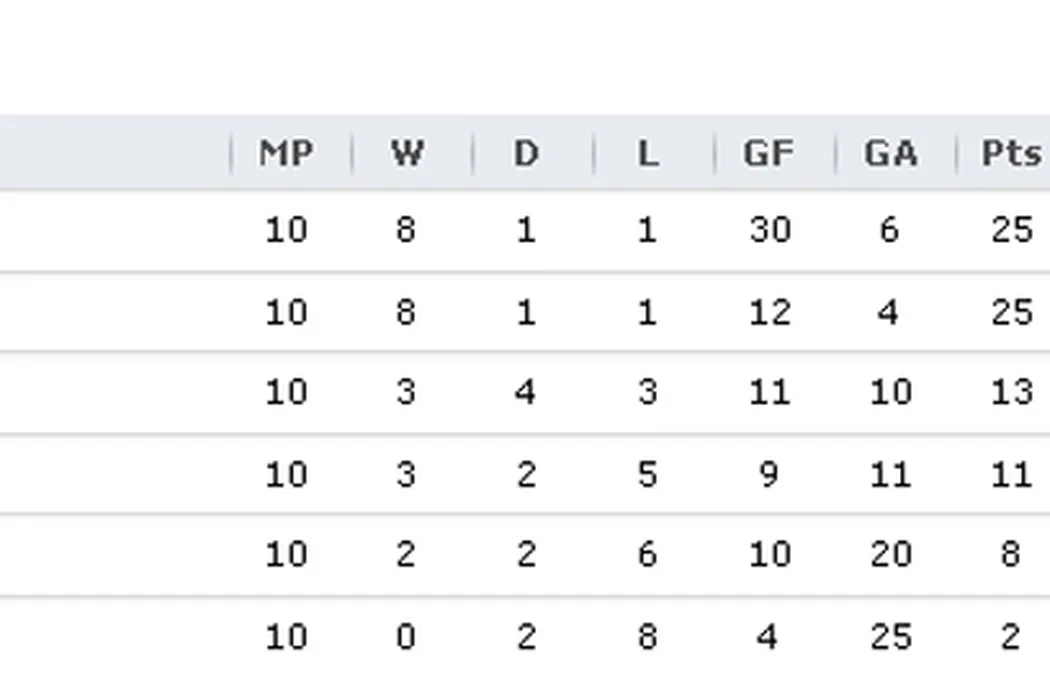Sort by the W column header
This screenshot has height=700, width=1050.
pos(406,154)
